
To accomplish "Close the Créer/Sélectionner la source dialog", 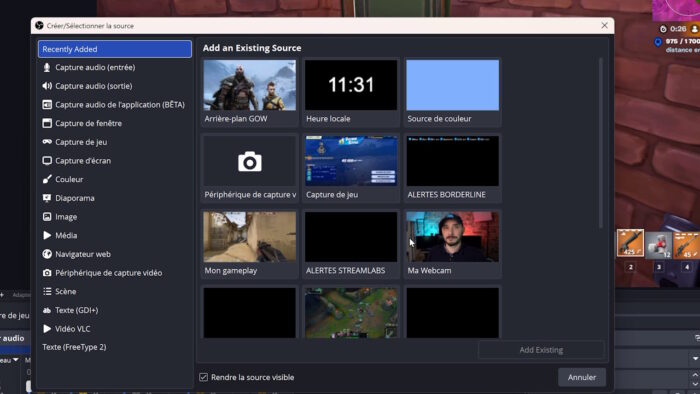I will click(604, 25).
